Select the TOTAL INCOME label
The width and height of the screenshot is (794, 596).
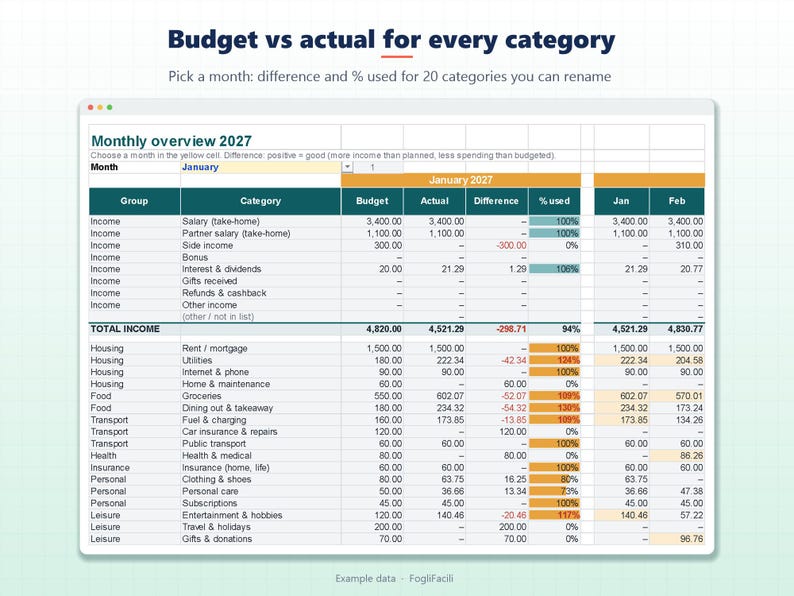point(125,329)
